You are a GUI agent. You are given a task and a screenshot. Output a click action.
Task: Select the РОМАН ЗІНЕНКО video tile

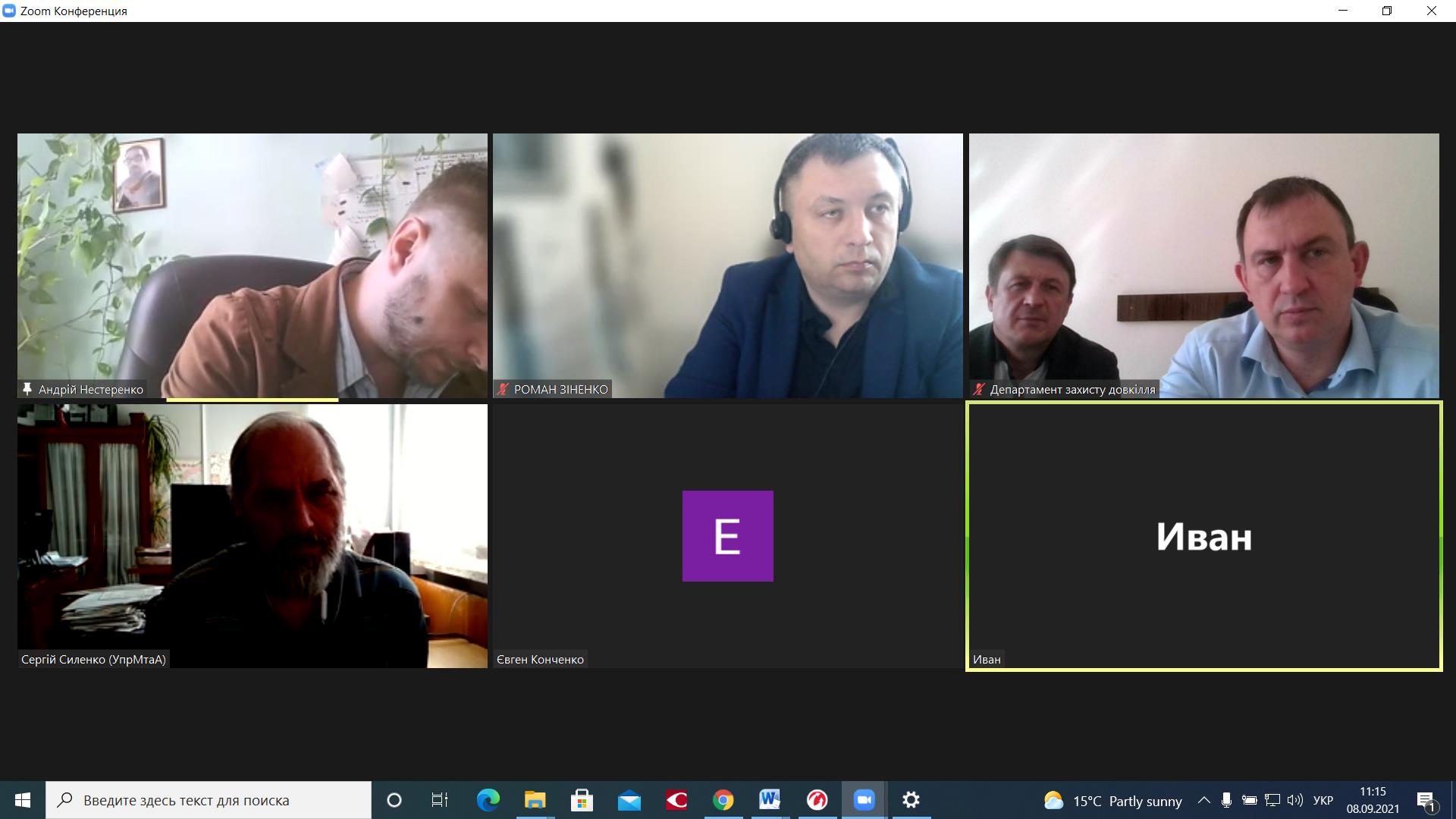(x=728, y=266)
